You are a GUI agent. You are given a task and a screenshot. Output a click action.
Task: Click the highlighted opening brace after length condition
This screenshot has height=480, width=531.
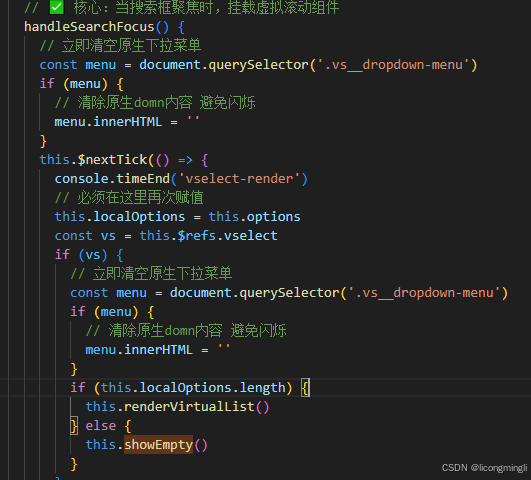305,388
